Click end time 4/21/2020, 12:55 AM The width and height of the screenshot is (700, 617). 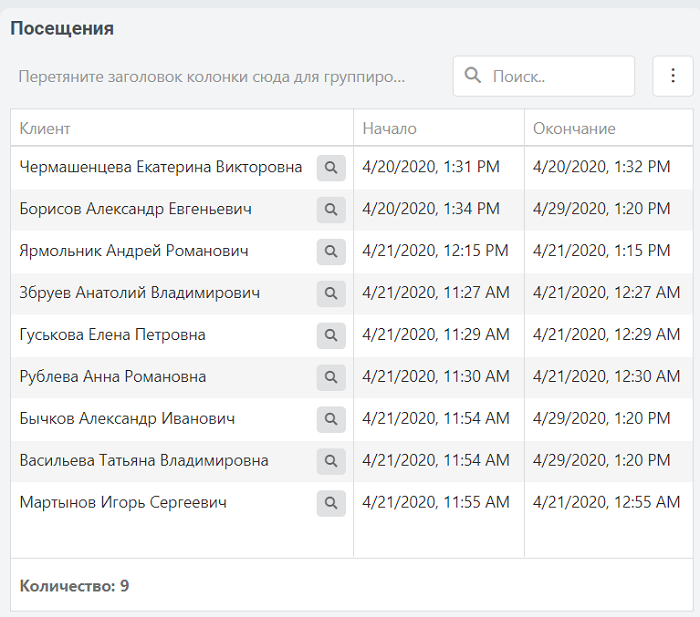click(607, 503)
